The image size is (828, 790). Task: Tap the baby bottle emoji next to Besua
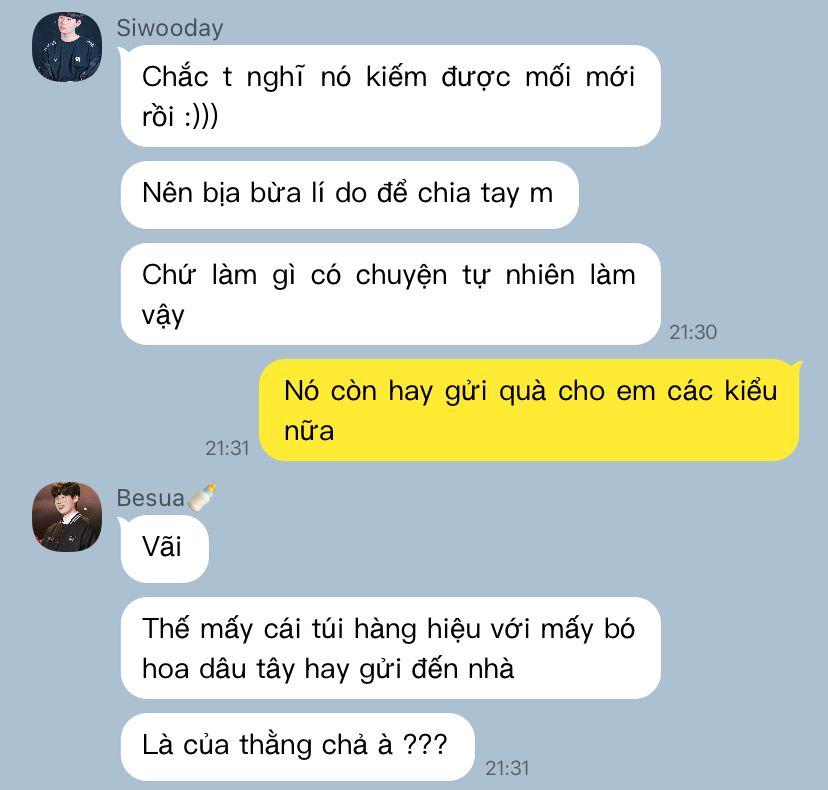coord(202,497)
